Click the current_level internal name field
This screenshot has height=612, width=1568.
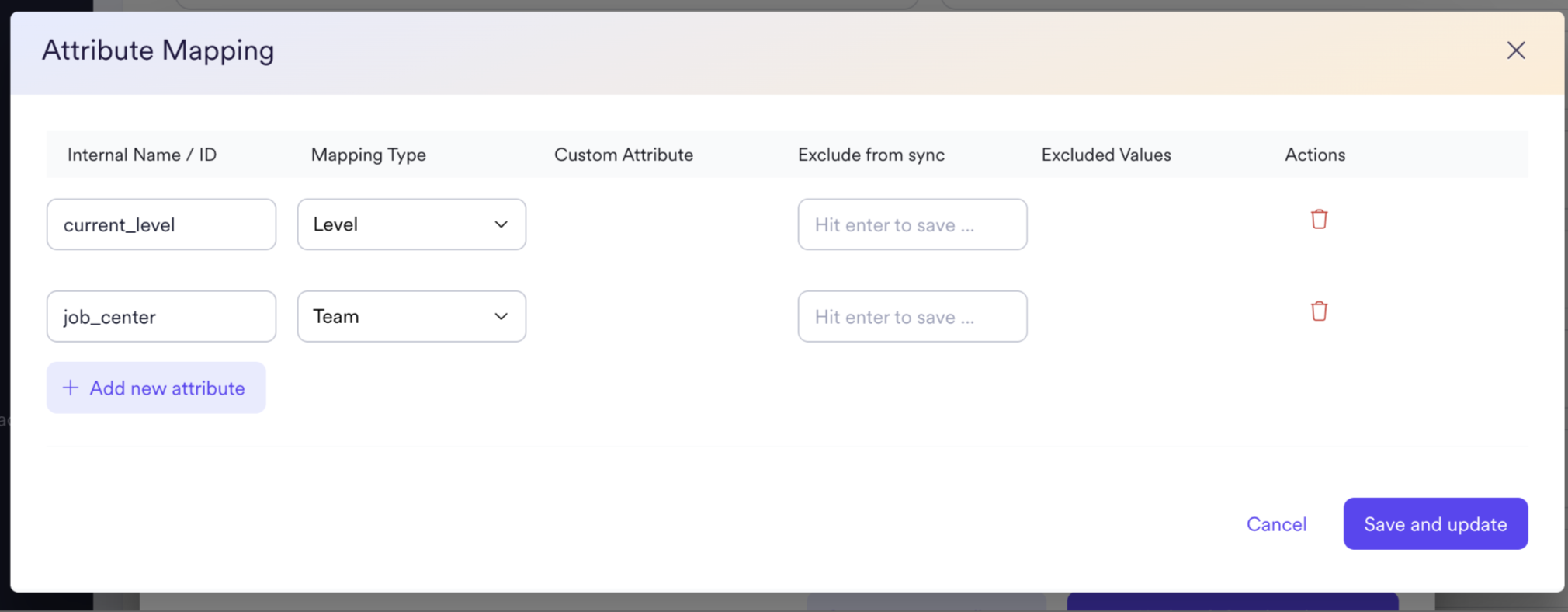point(161,224)
